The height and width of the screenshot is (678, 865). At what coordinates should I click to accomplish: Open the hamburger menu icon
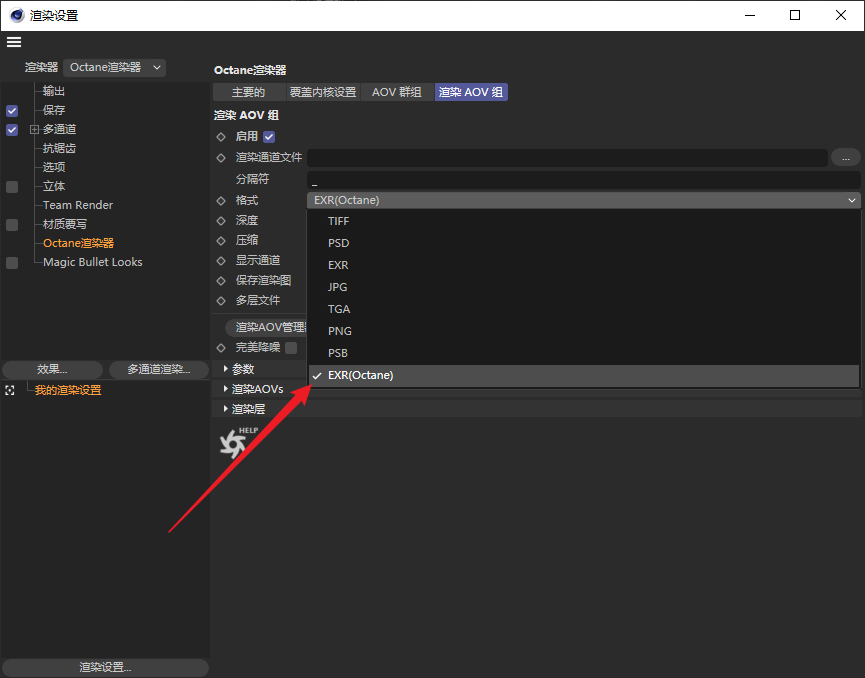click(14, 42)
